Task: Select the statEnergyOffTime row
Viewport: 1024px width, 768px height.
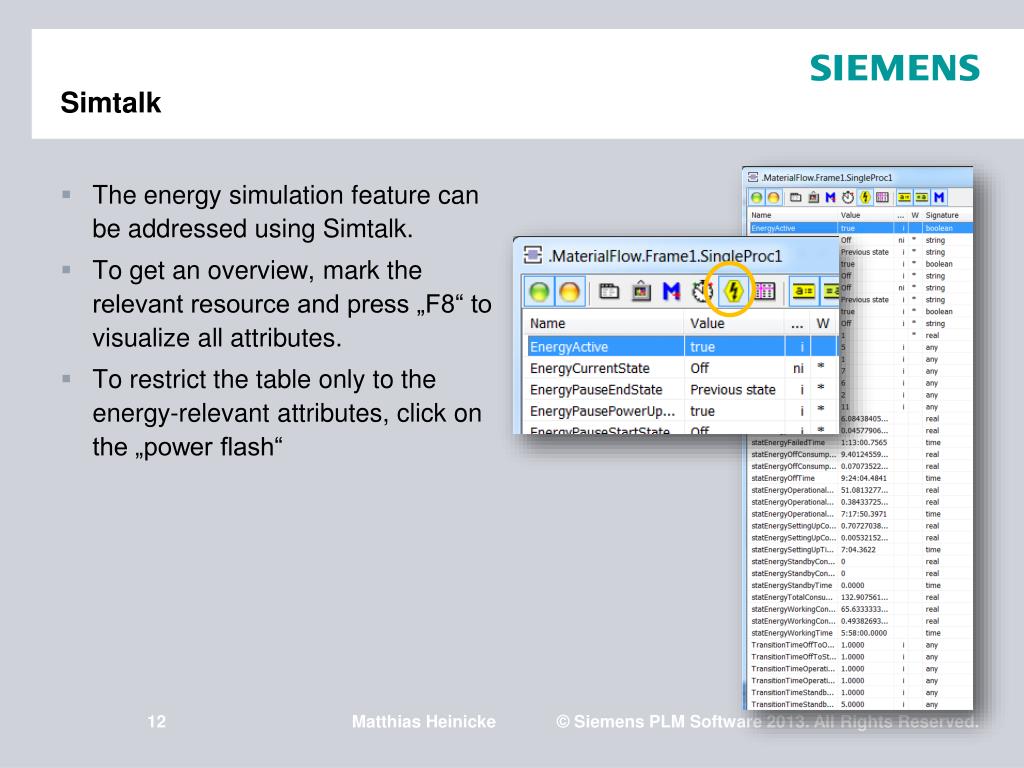Action: pos(859,478)
